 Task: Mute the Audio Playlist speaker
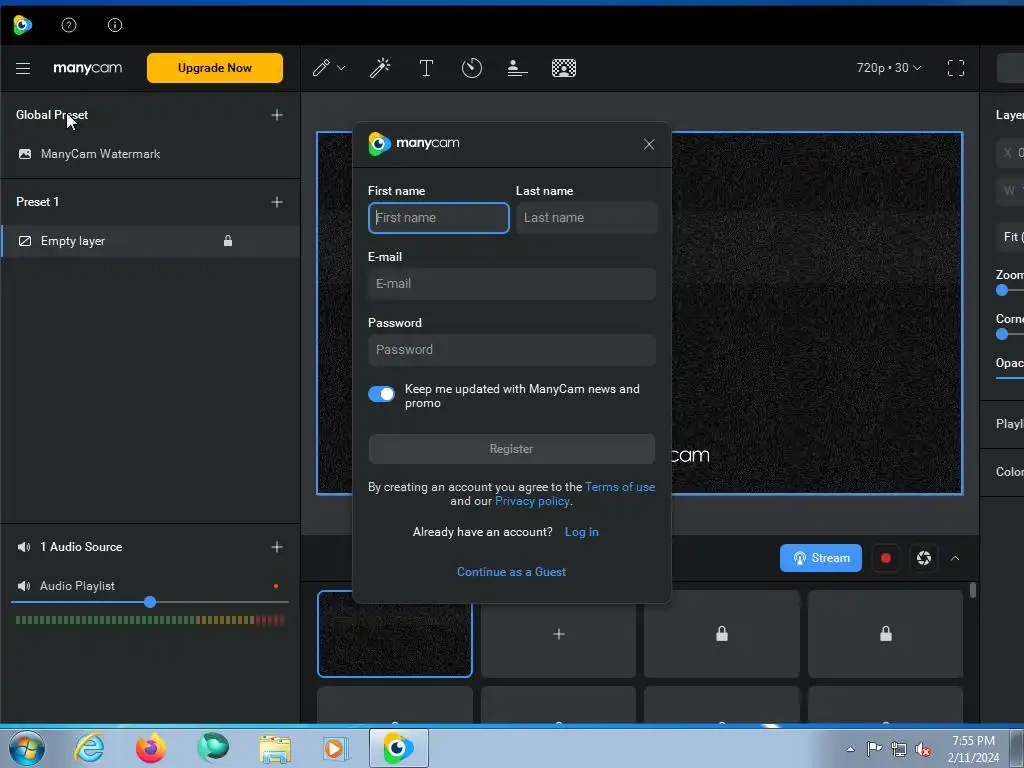coord(24,586)
